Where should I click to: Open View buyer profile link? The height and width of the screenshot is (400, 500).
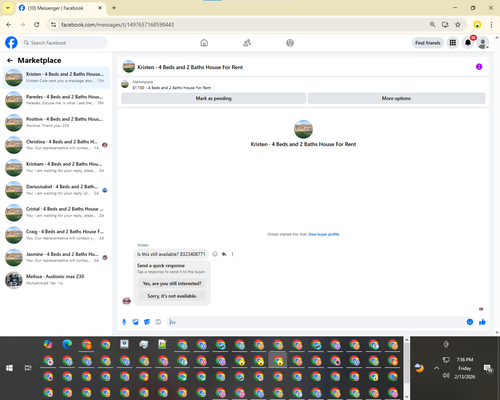(324, 234)
